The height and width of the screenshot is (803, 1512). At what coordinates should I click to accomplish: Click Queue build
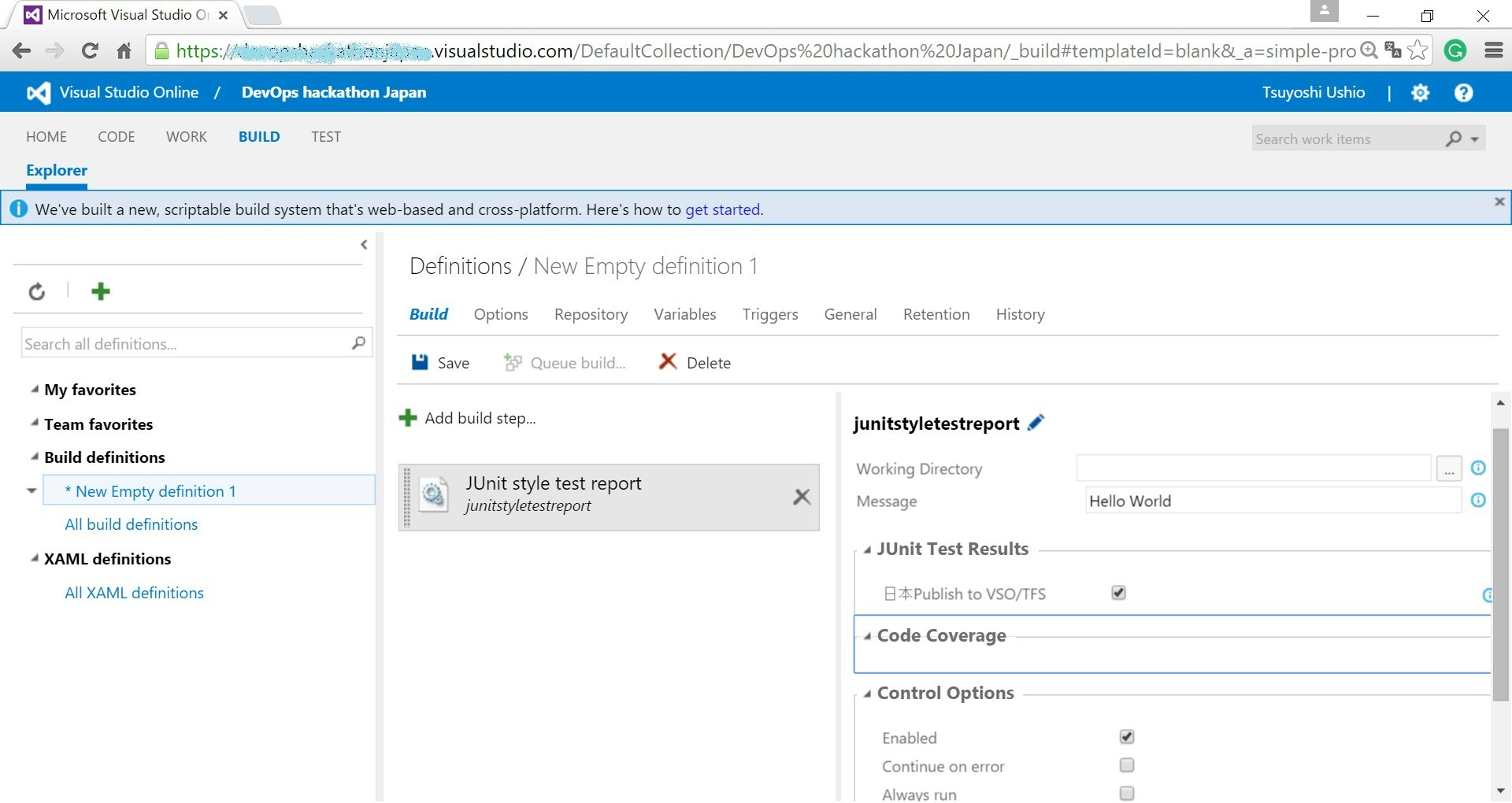565,362
